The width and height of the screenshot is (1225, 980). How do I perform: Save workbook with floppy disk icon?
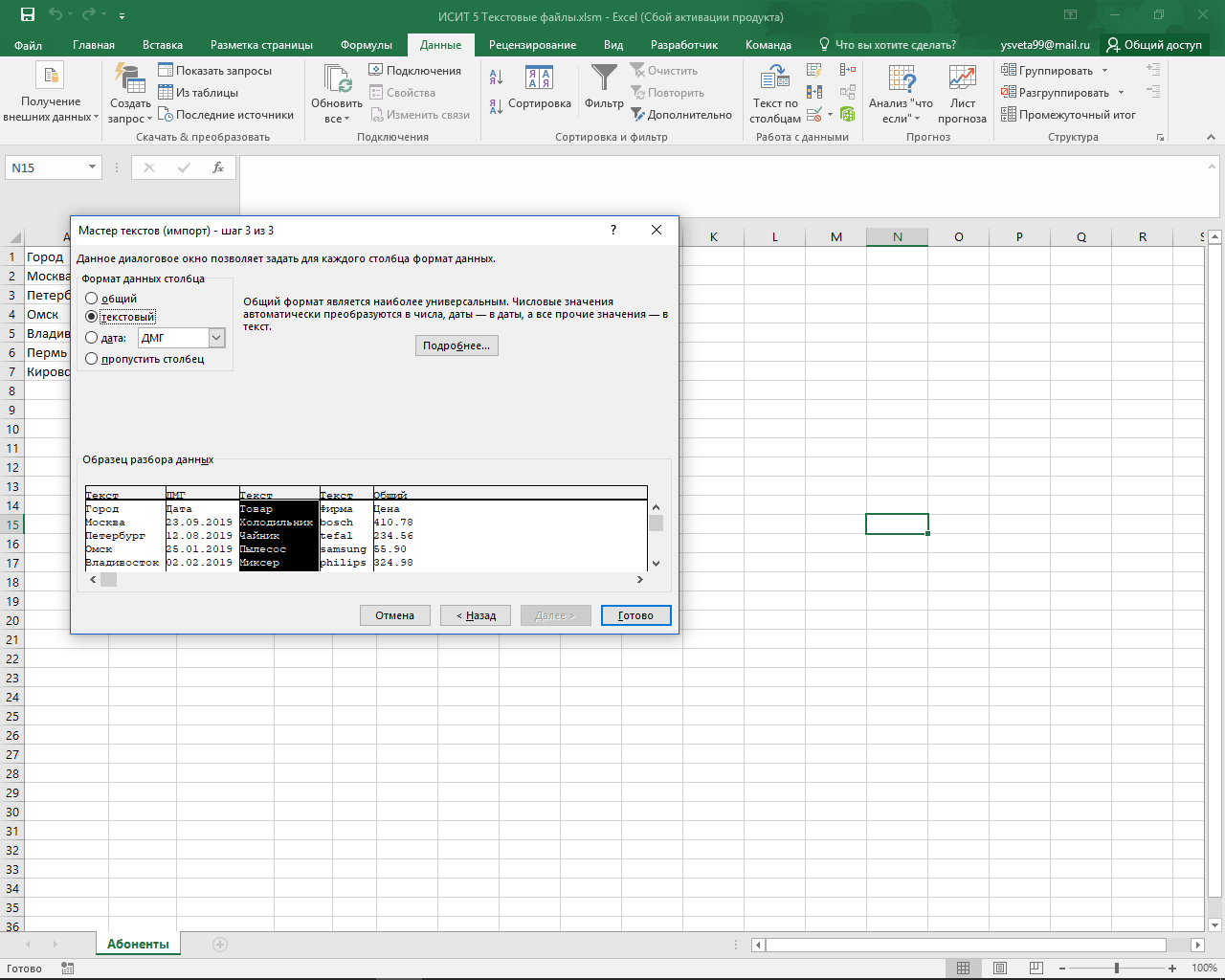point(28,15)
